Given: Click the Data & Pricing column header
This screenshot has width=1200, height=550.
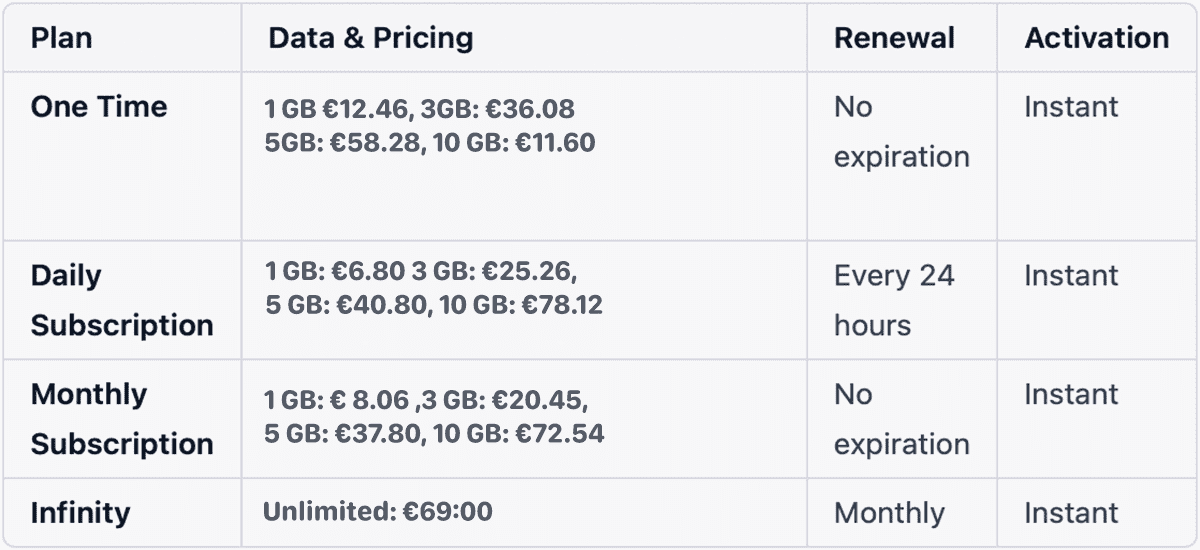Looking at the screenshot, I should (370, 38).
